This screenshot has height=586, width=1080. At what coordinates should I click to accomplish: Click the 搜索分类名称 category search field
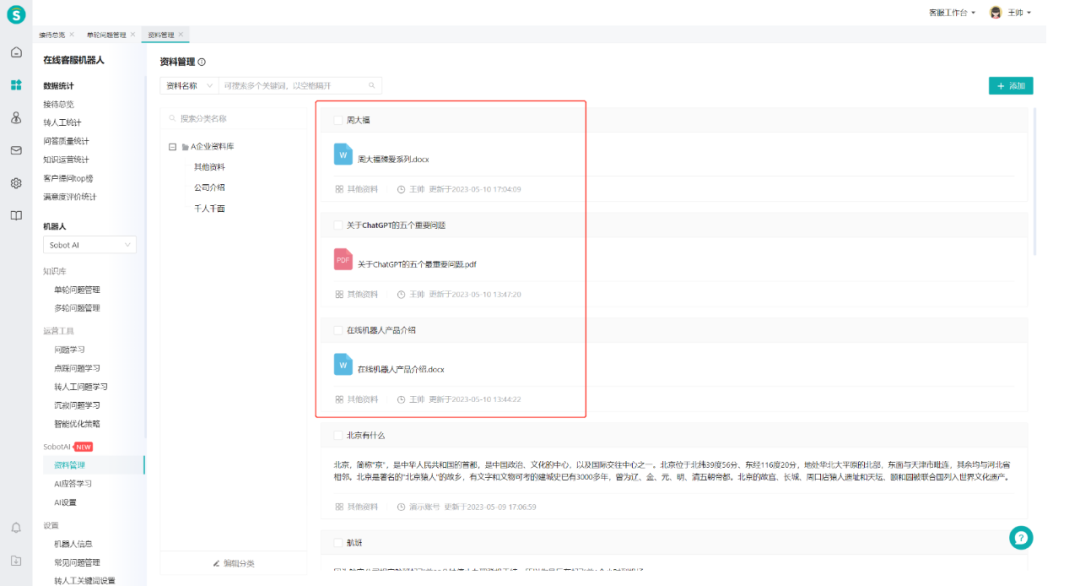[233, 118]
